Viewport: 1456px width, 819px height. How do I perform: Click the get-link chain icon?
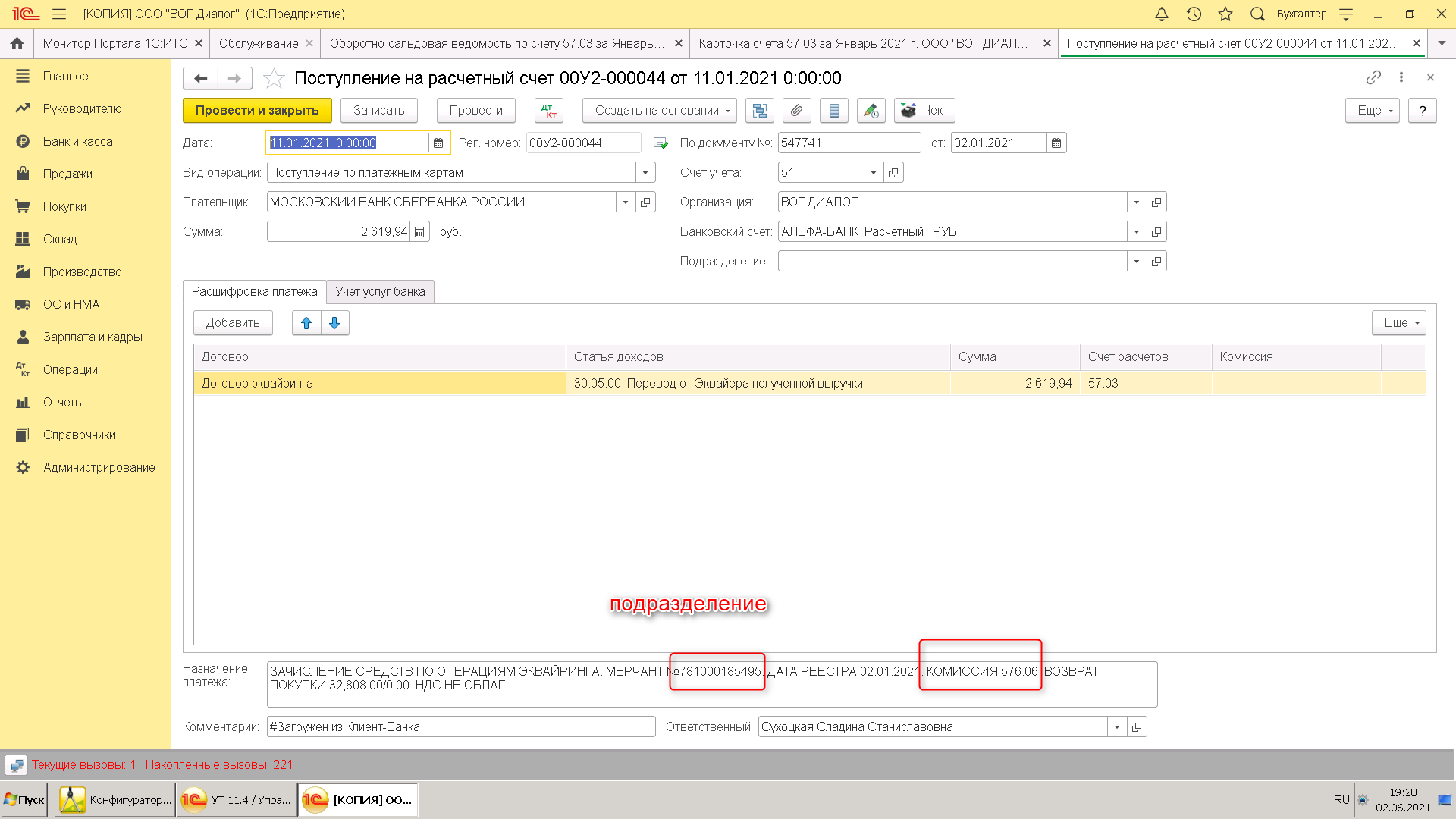tap(1373, 77)
